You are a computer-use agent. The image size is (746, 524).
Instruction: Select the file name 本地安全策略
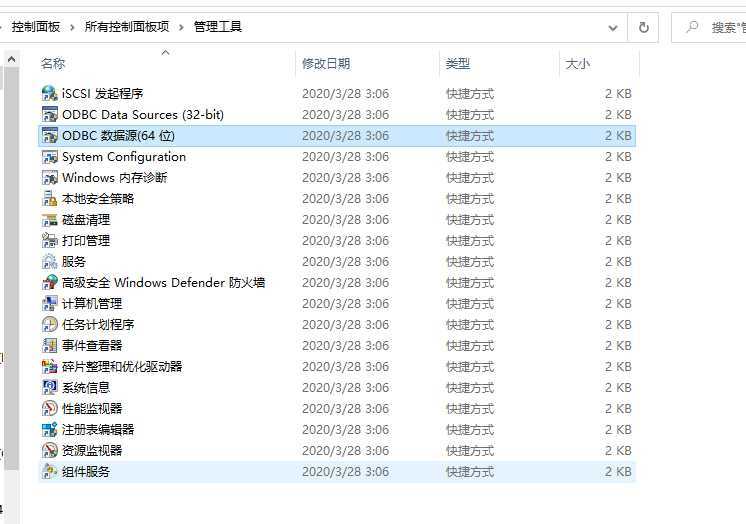[x=98, y=198]
